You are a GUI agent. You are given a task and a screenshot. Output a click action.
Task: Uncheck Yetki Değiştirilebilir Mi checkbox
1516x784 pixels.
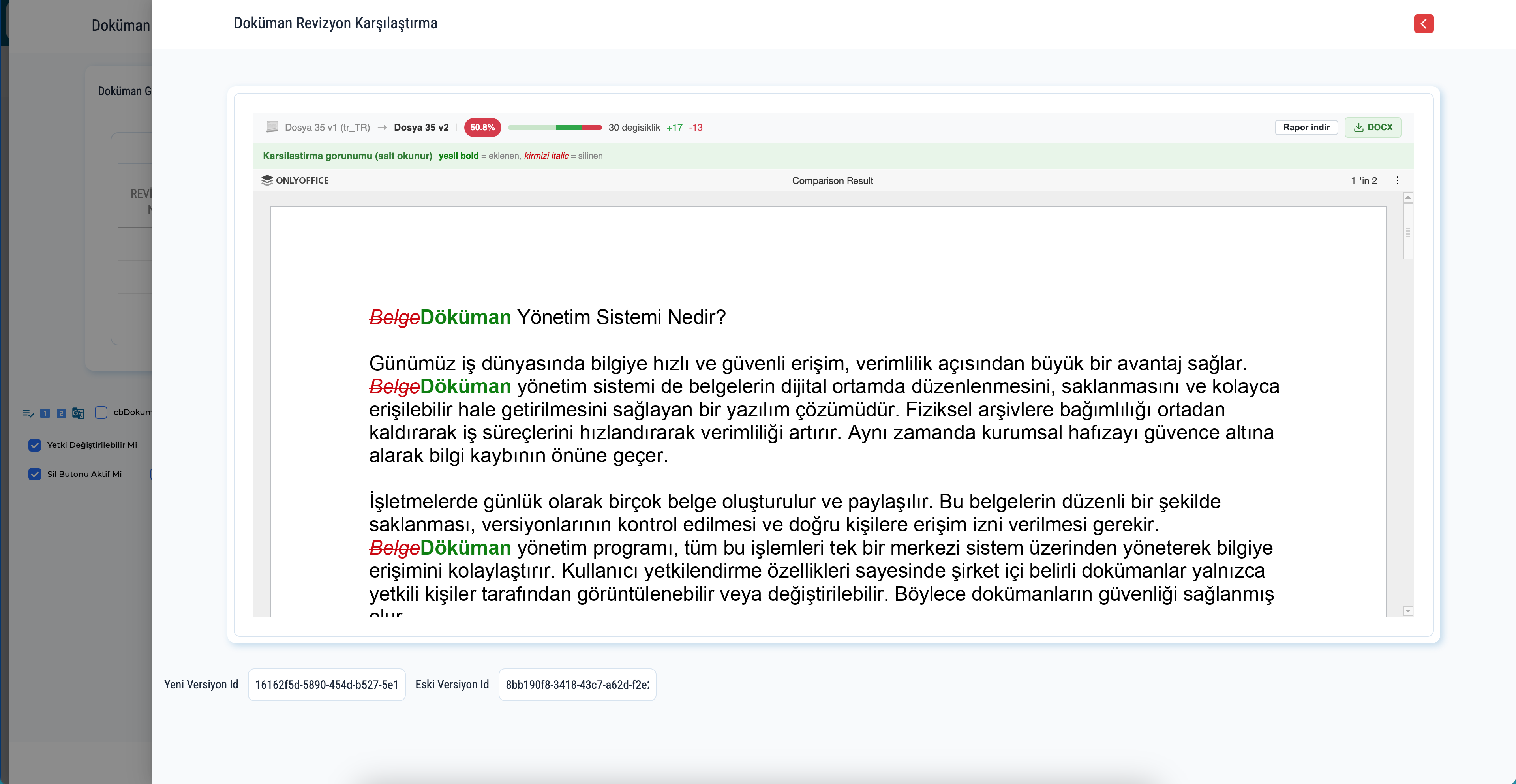pyautogui.click(x=35, y=445)
